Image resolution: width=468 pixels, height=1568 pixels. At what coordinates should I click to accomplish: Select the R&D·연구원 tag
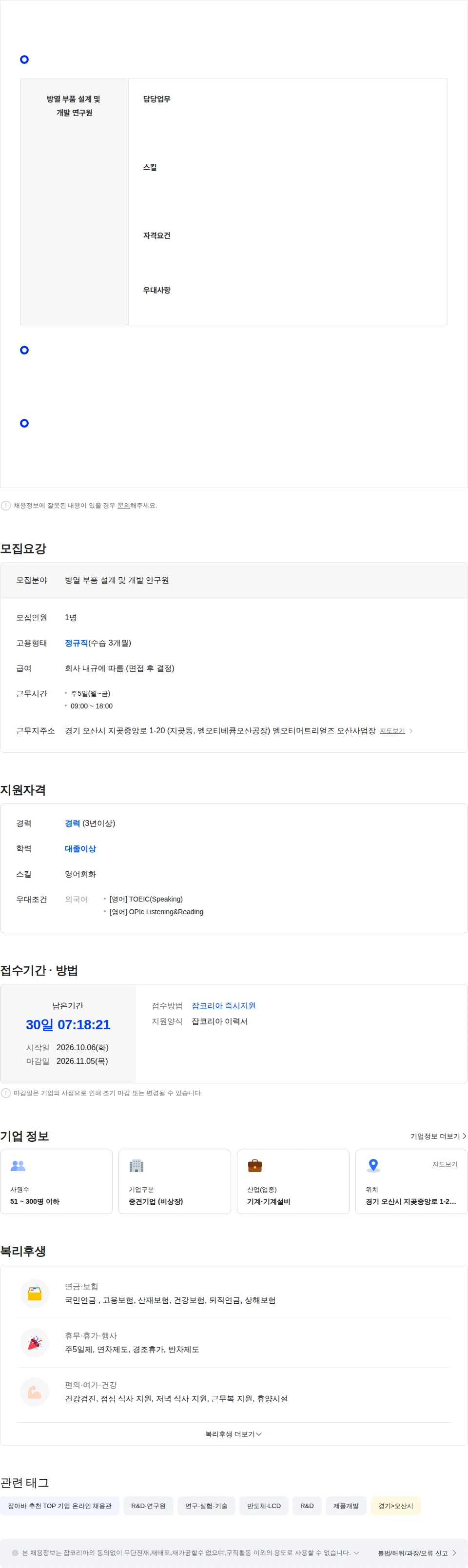pos(148,1505)
